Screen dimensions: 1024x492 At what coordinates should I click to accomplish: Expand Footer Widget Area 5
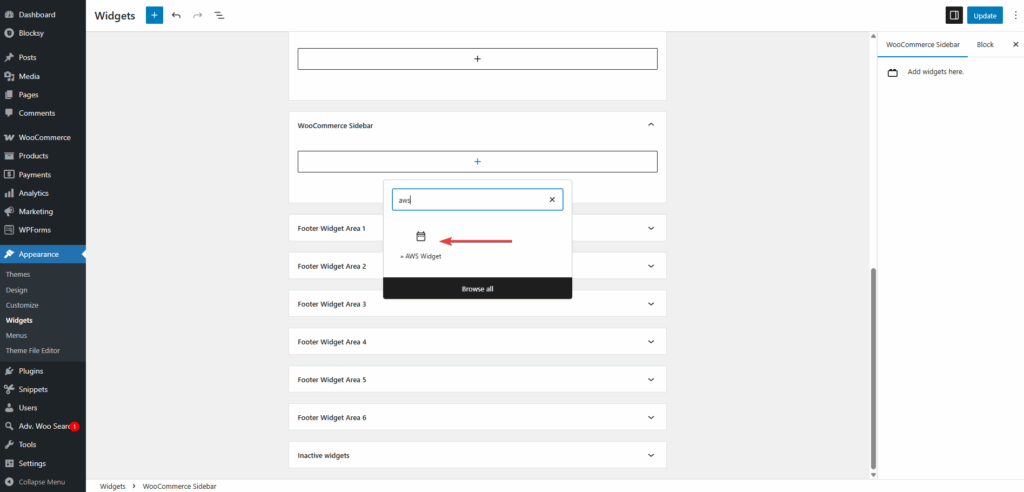(650, 380)
